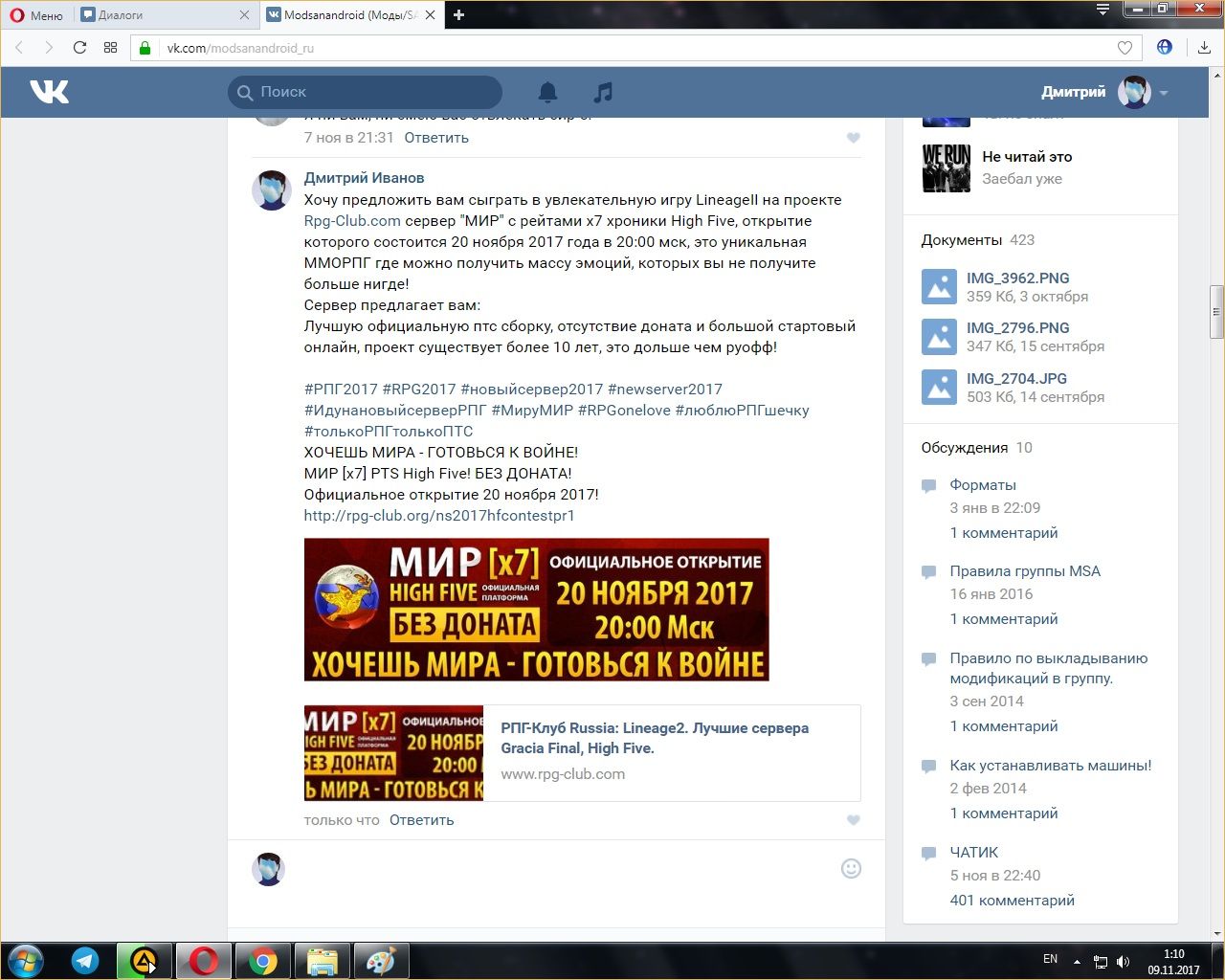This screenshot has width=1225, height=980.
Task: Click the EN language indicator
Action: pyautogui.click(x=1050, y=959)
